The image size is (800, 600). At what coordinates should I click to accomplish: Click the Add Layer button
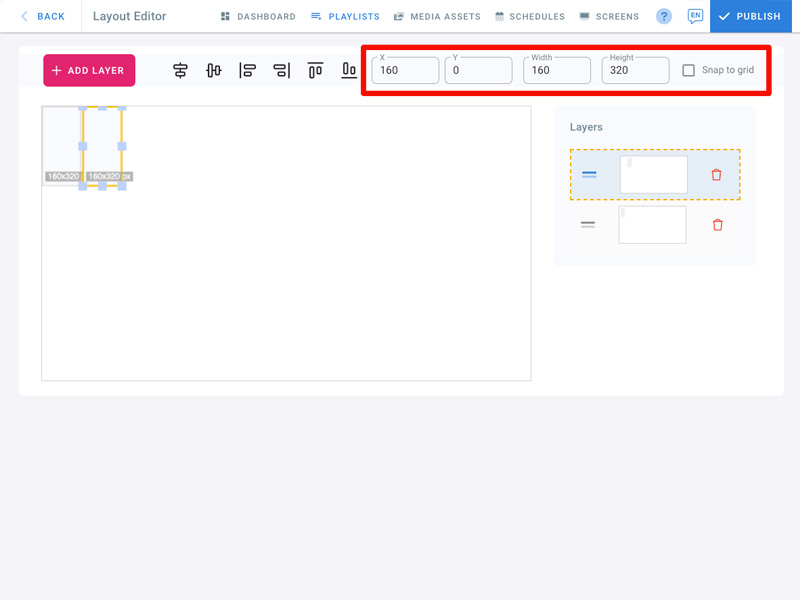pos(89,71)
